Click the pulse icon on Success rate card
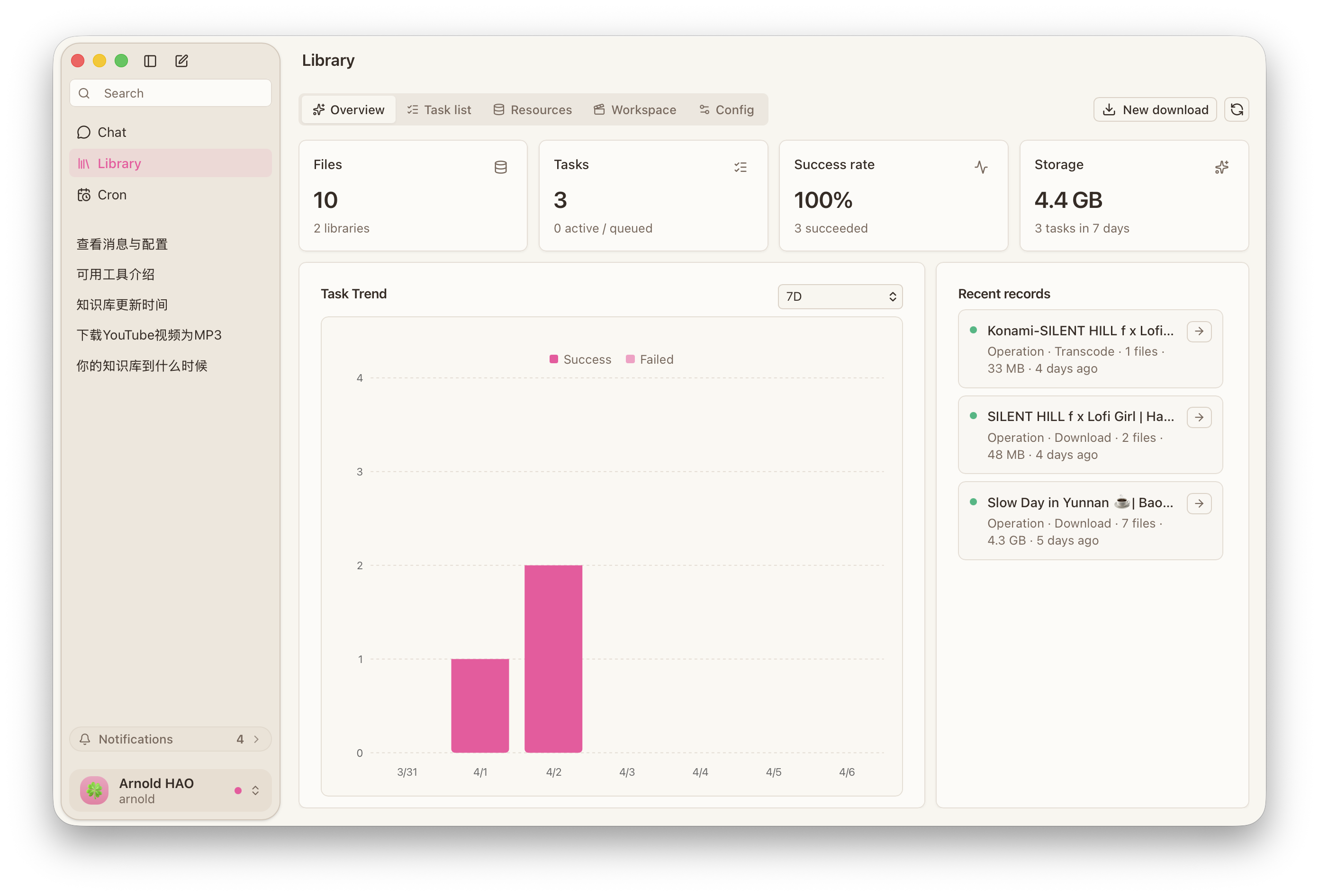 pyautogui.click(x=981, y=166)
